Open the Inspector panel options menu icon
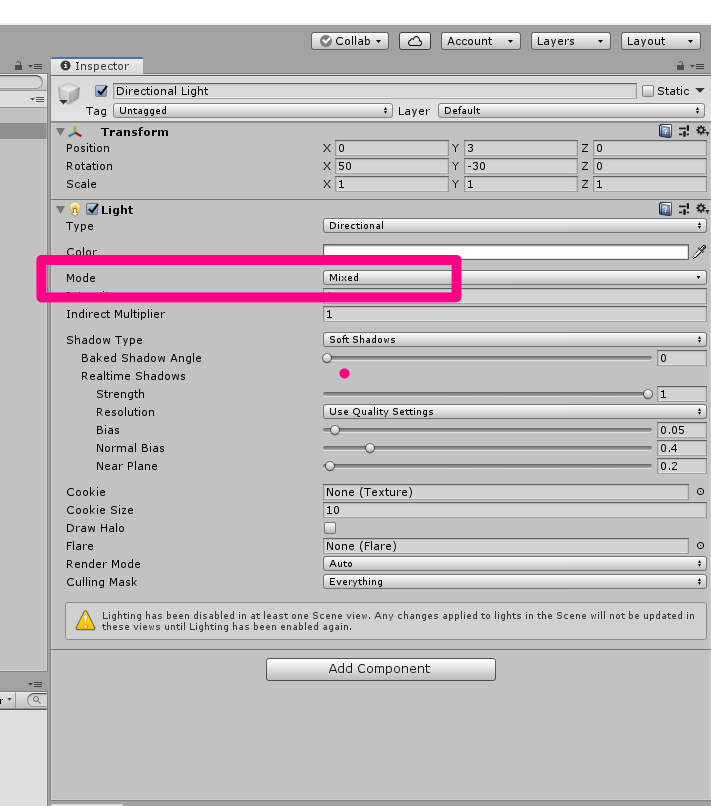 point(697,66)
